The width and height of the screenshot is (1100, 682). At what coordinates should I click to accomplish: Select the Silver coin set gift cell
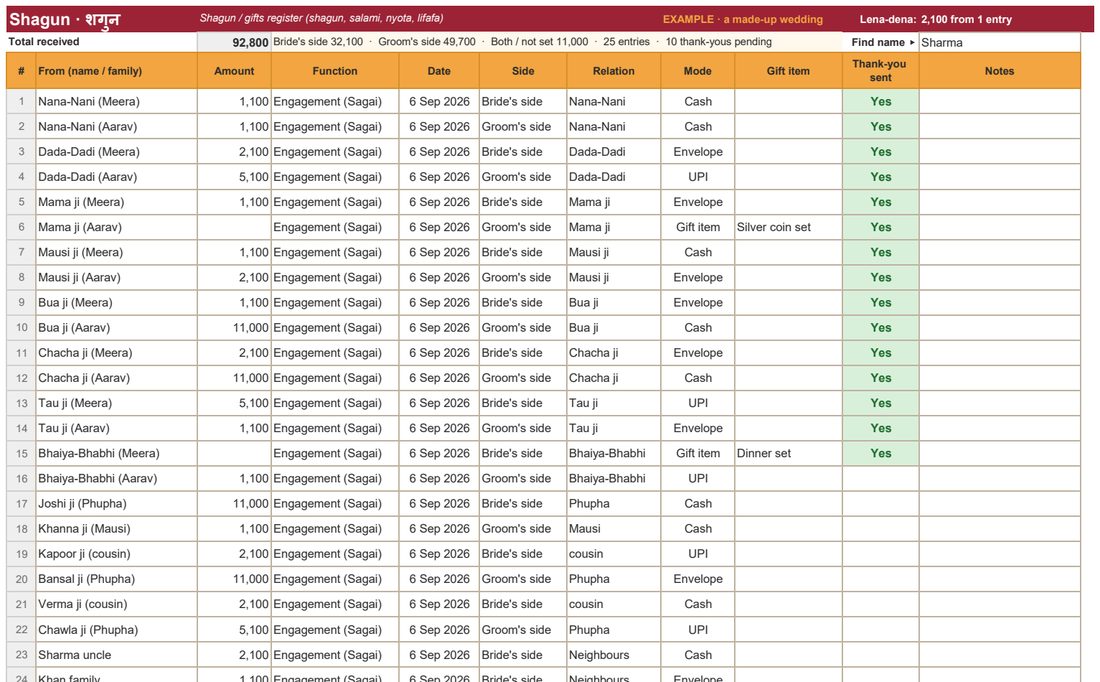click(x=789, y=227)
